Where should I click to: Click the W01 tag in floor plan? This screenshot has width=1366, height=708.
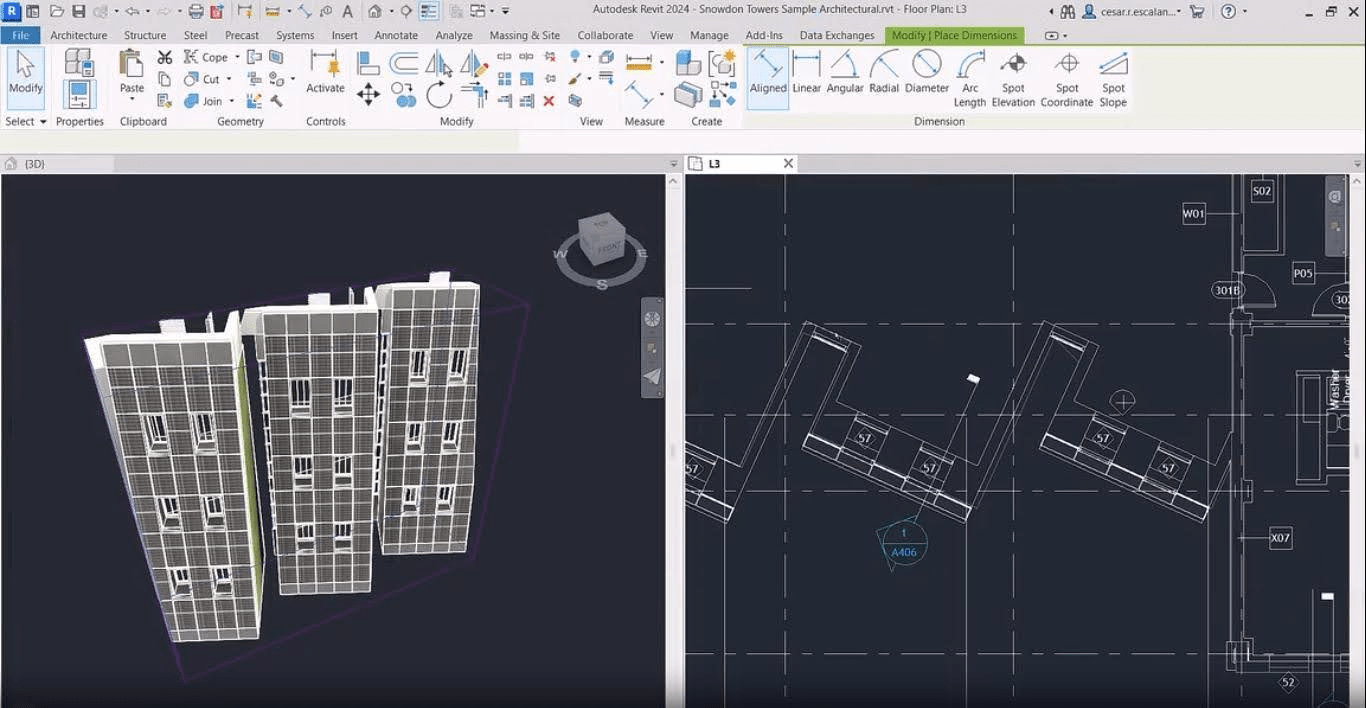[x=1193, y=213]
